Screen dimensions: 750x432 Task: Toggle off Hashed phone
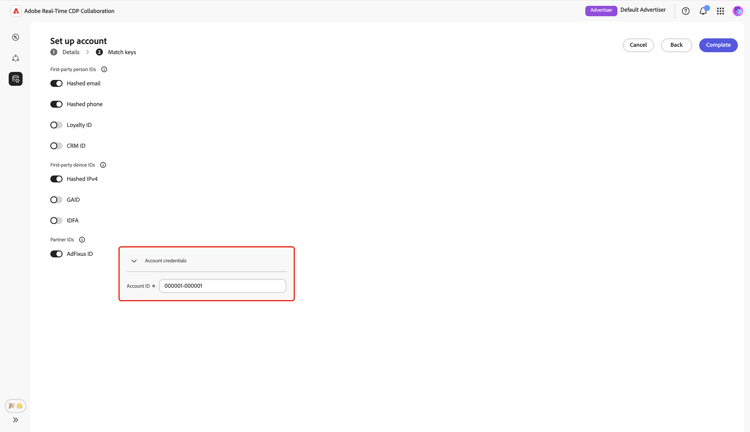[x=56, y=104]
